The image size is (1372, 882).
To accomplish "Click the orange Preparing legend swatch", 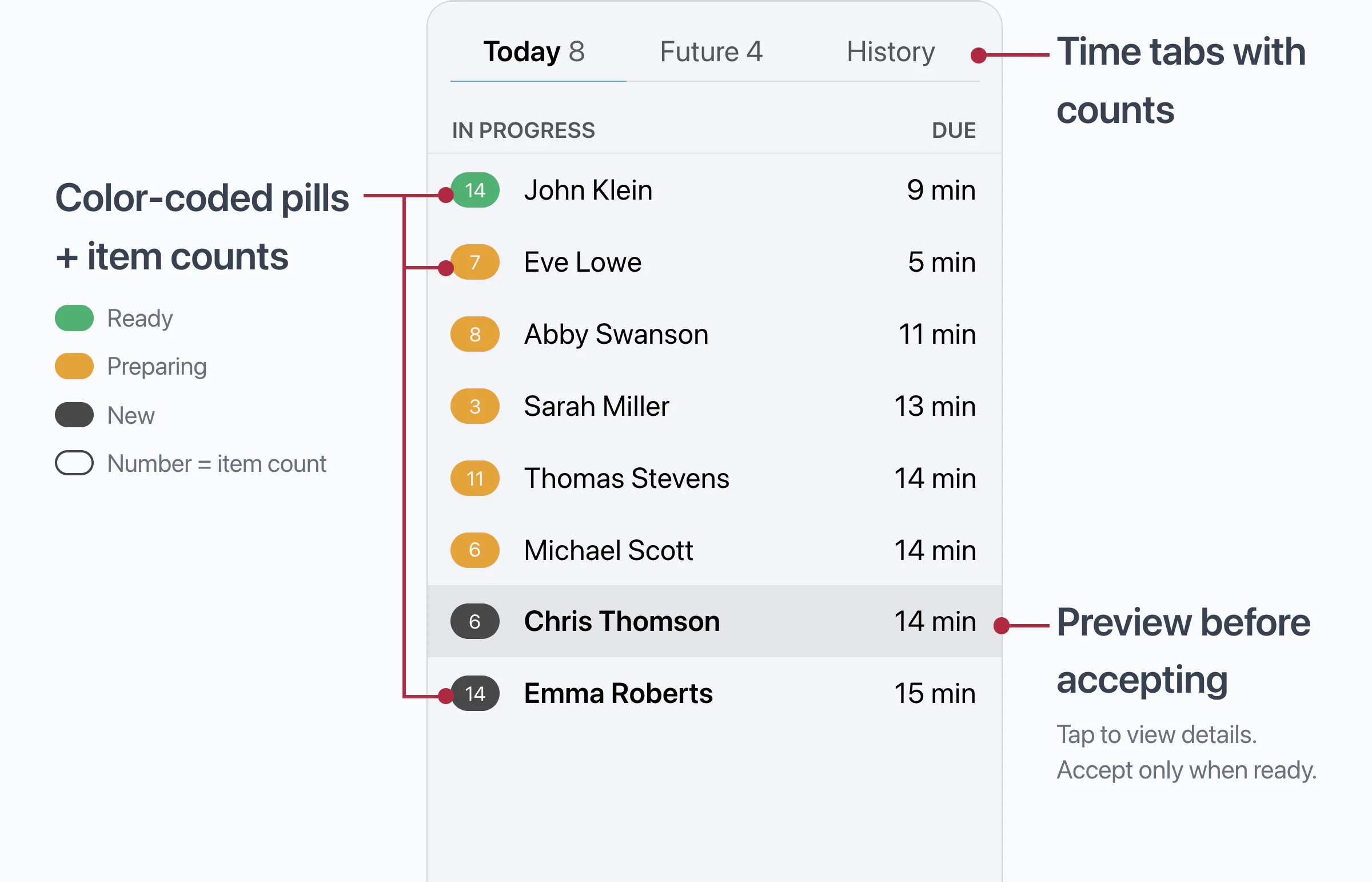I will (x=74, y=367).
